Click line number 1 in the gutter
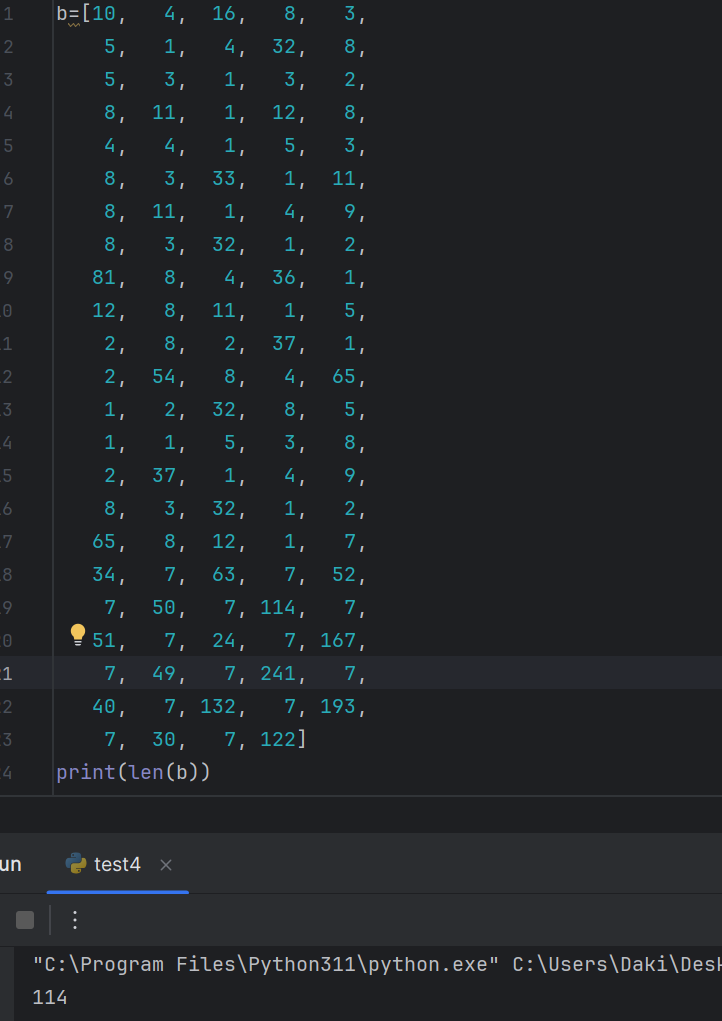Image resolution: width=722 pixels, height=1021 pixels. point(8,14)
